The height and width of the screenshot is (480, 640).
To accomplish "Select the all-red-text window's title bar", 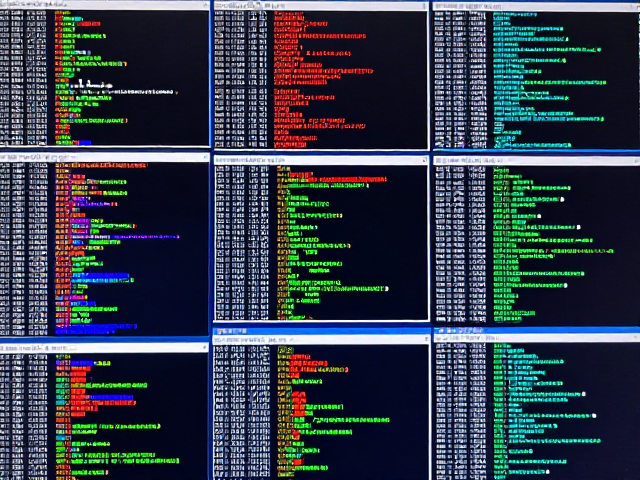I will 321,6.
